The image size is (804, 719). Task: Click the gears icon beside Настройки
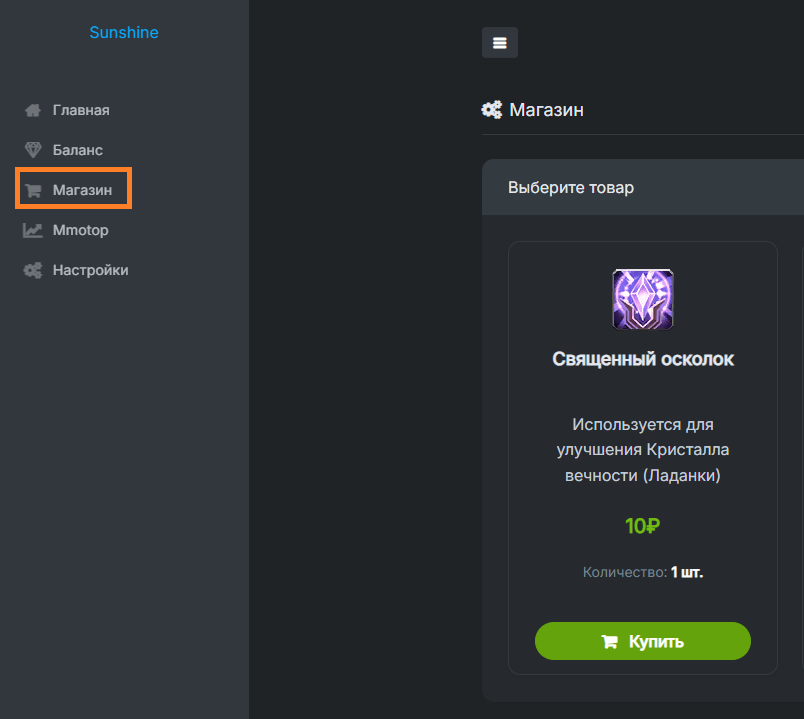click(x=33, y=270)
